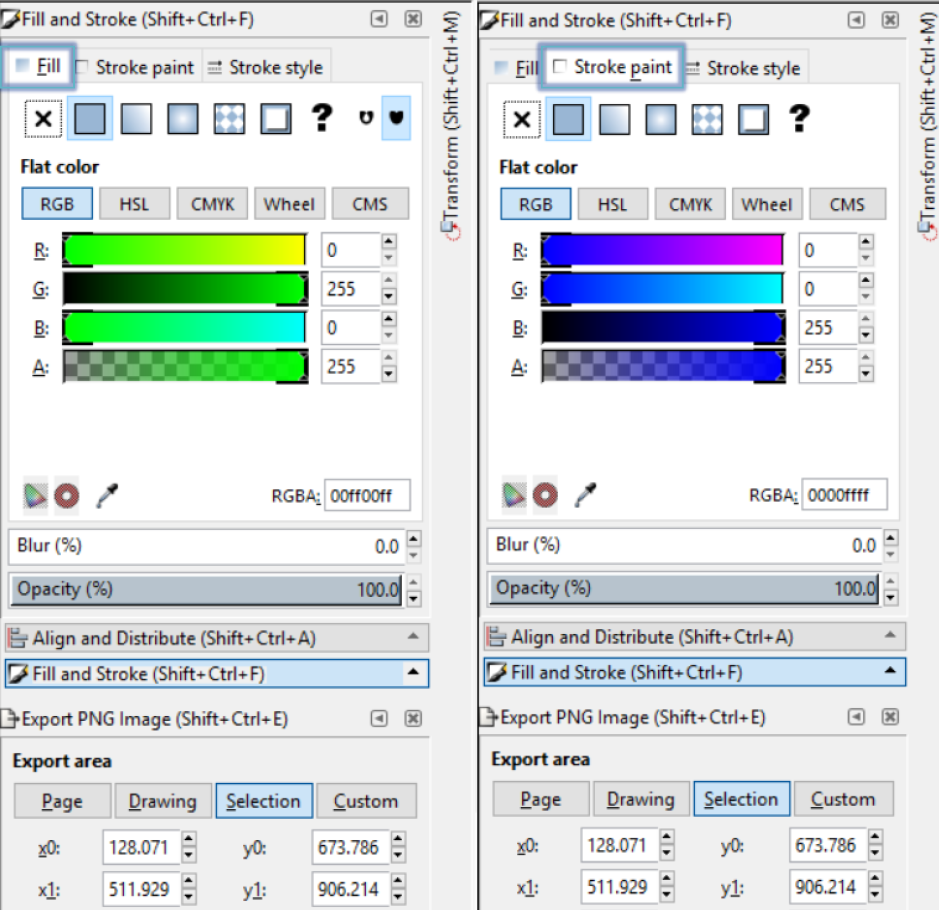This screenshot has width=939, height=910.
Task: Switch to Wheel mode in right panel
Action: click(767, 204)
